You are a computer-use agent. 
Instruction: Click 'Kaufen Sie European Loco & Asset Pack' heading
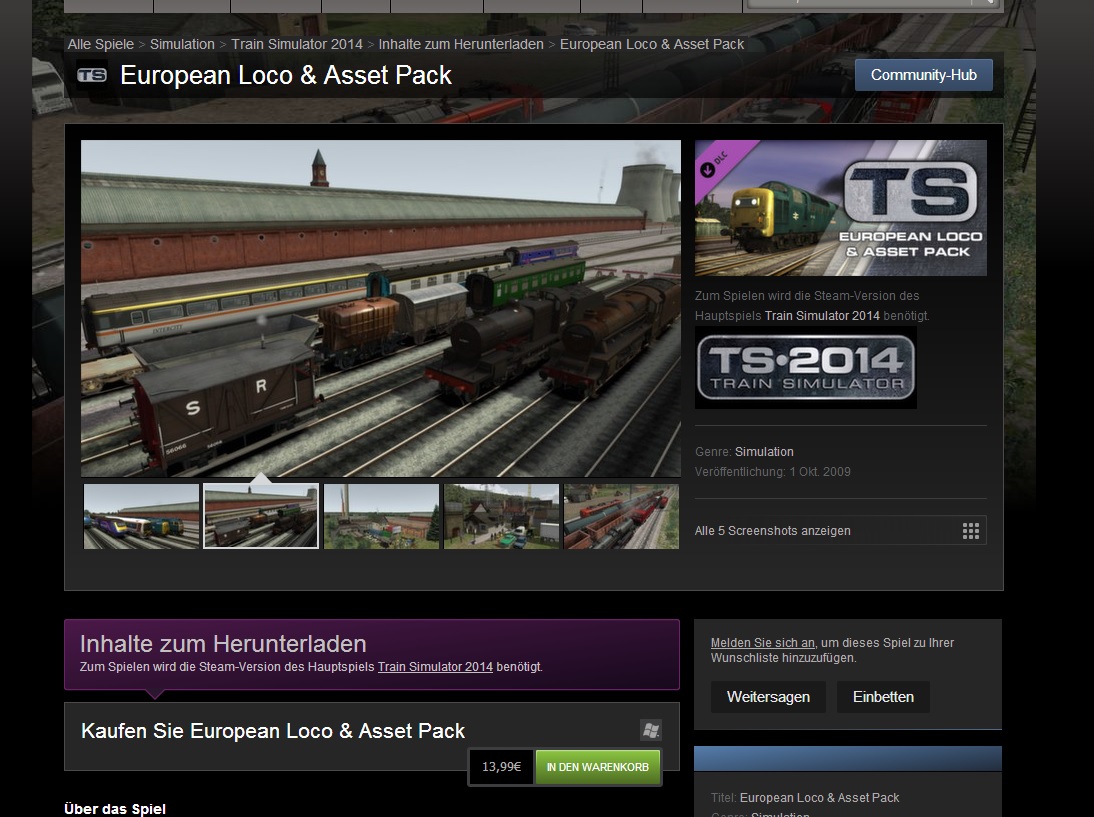coord(273,730)
